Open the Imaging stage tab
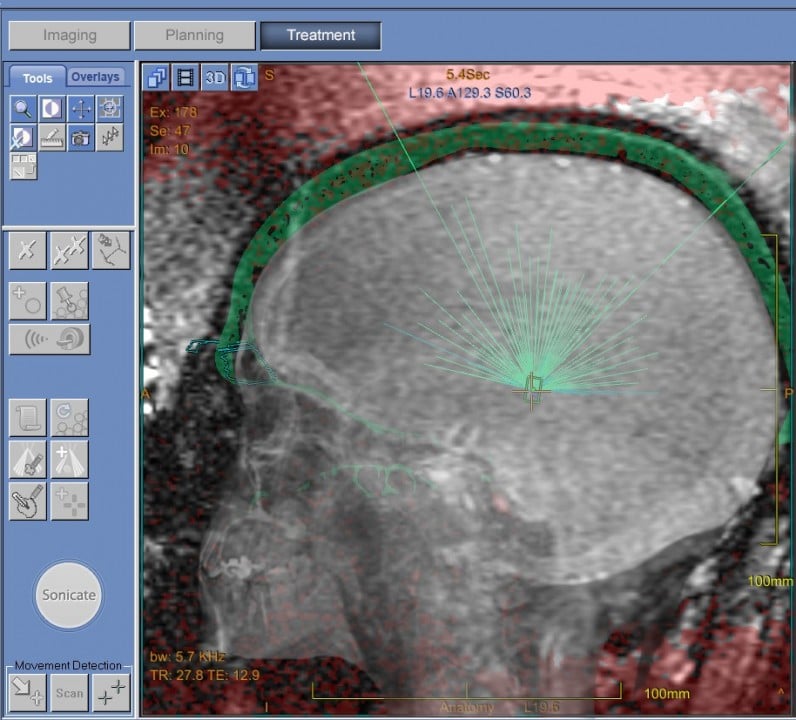The image size is (796, 720). click(70, 35)
